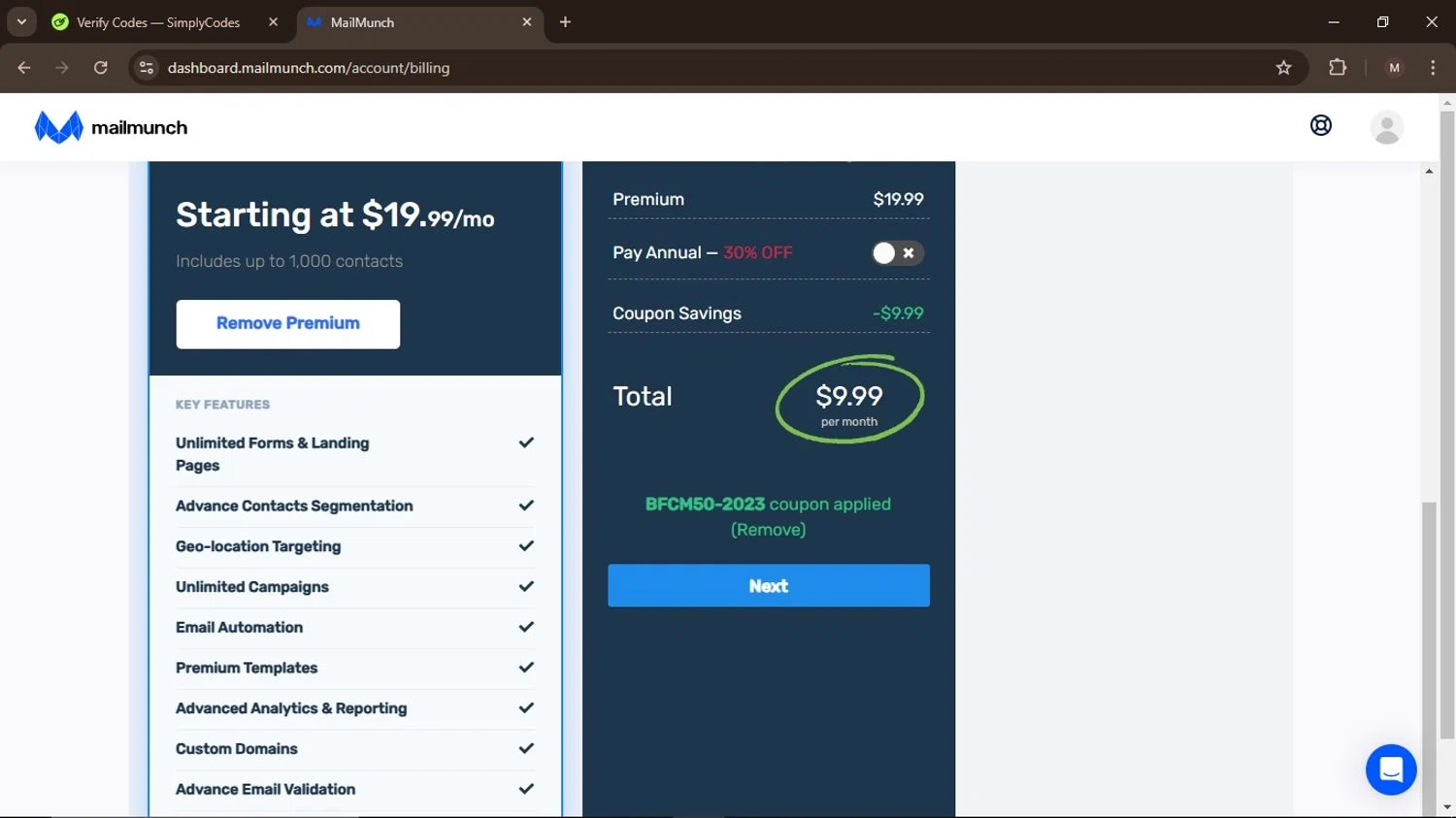Viewport: 1456px width, 818px height.
Task: Go back to previous page
Action: point(24,68)
